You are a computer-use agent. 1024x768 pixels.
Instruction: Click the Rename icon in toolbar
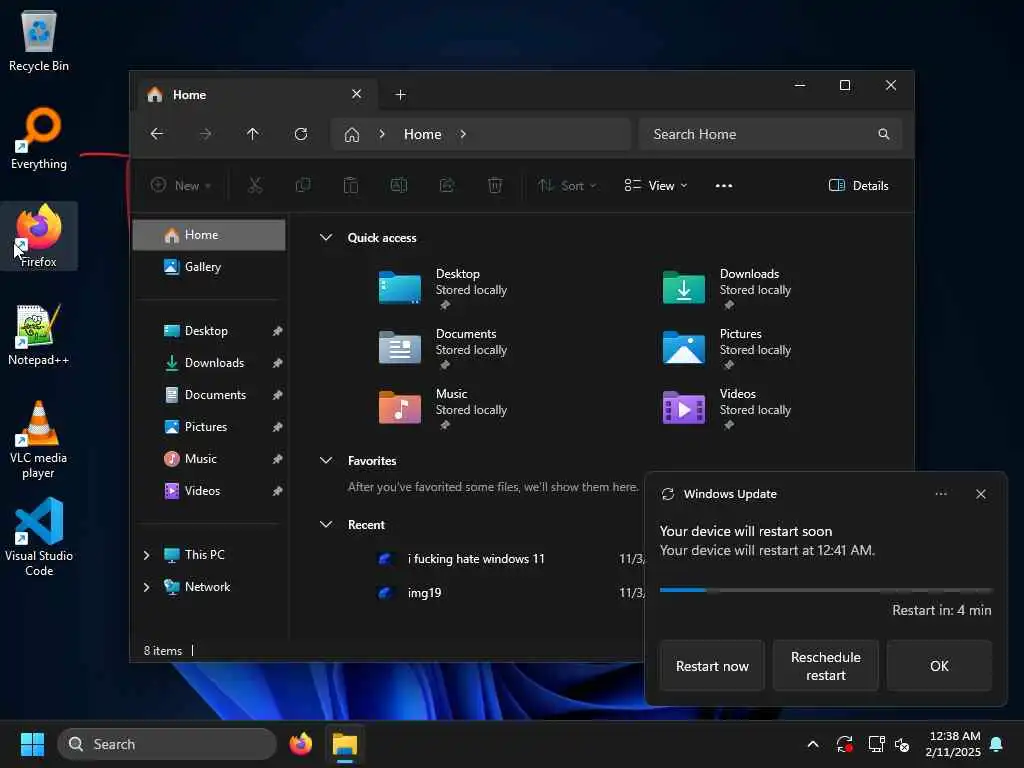tap(399, 185)
